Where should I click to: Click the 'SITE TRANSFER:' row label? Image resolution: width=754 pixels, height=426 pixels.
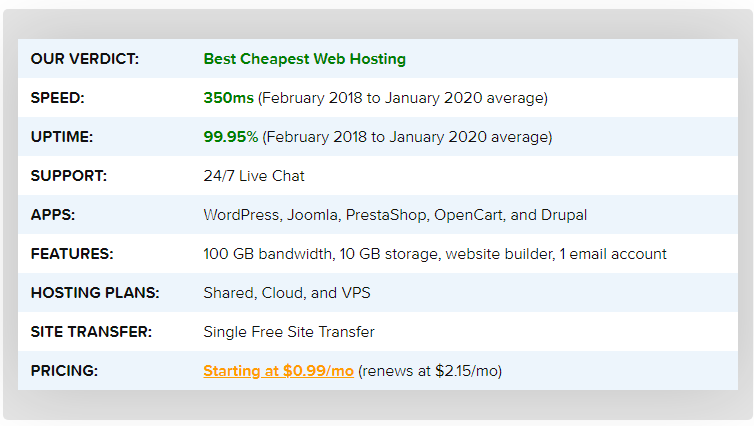point(91,332)
